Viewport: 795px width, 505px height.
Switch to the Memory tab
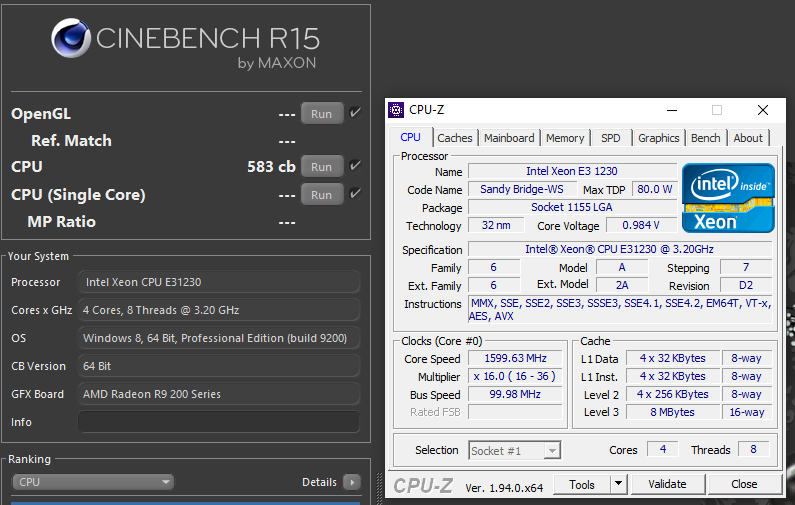(x=565, y=138)
